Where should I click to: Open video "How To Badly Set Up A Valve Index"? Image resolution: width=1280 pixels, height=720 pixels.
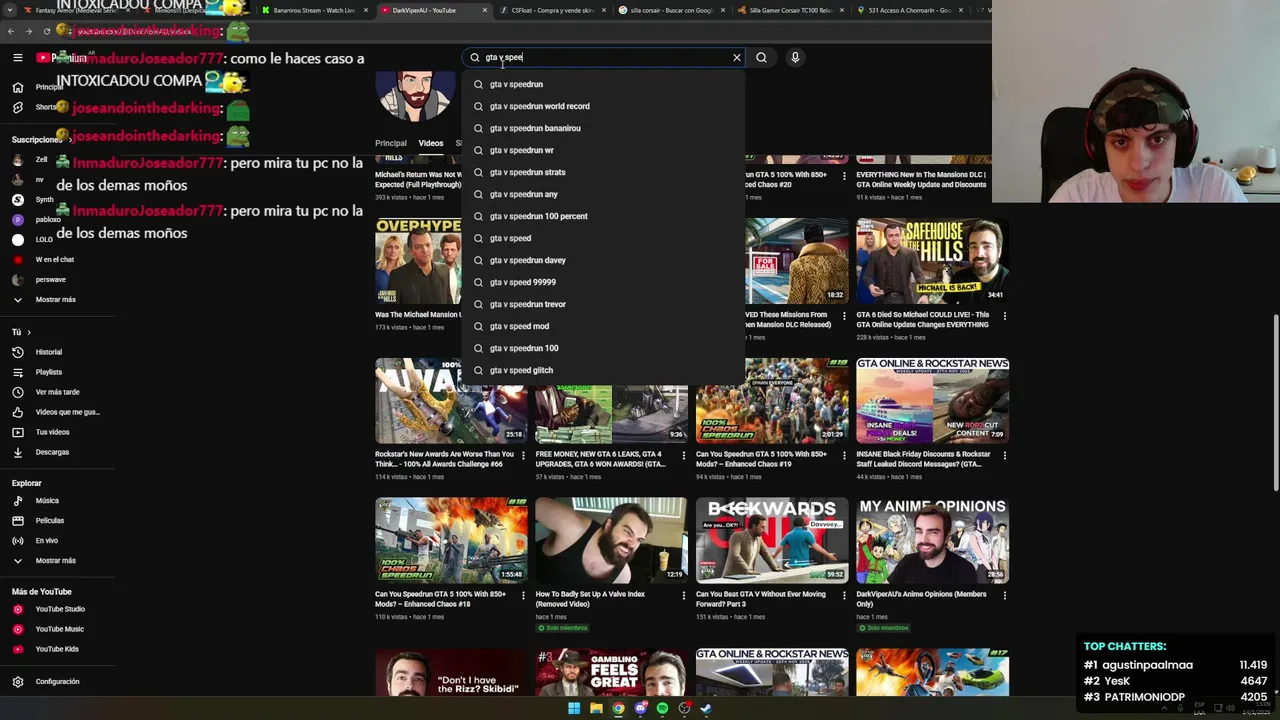point(611,540)
